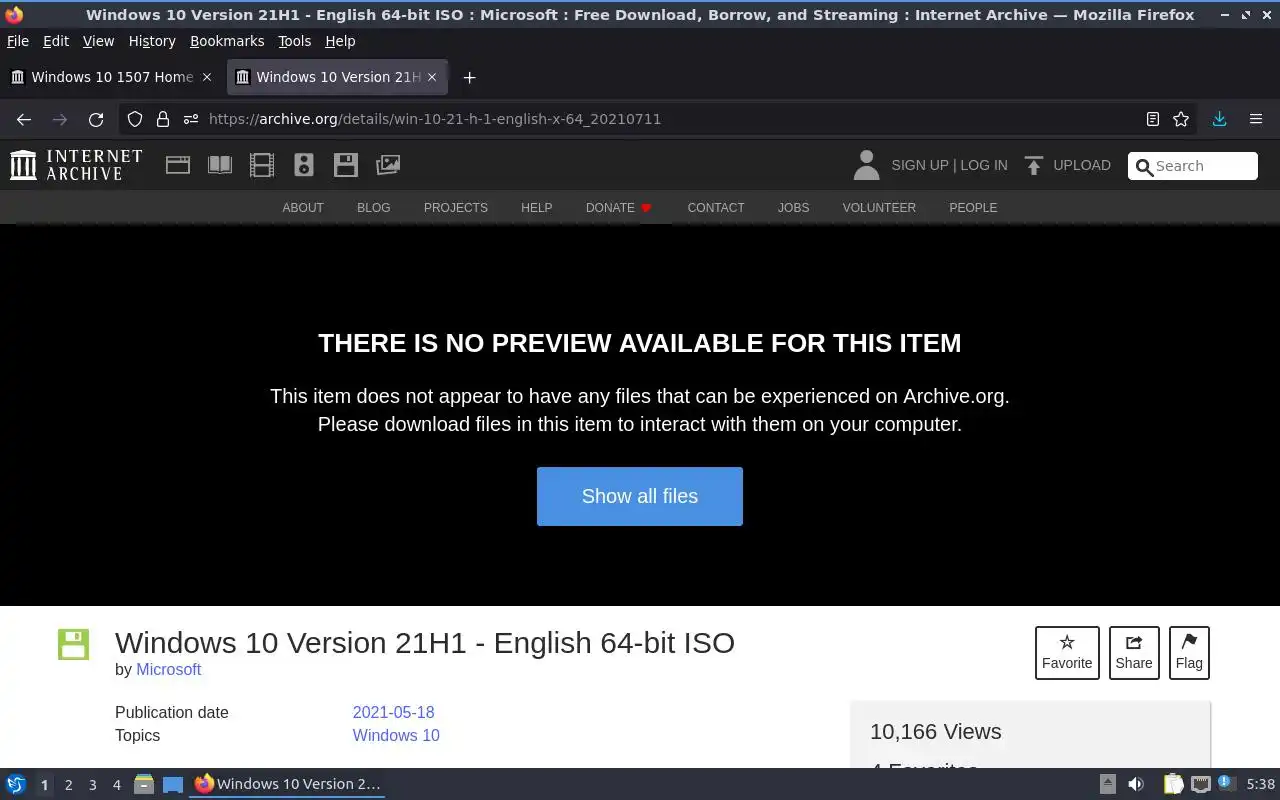The width and height of the screenshot is (1280, 800).
Task: Switch to the Windows 10 1507 Home tab
Action: [112, 77]
